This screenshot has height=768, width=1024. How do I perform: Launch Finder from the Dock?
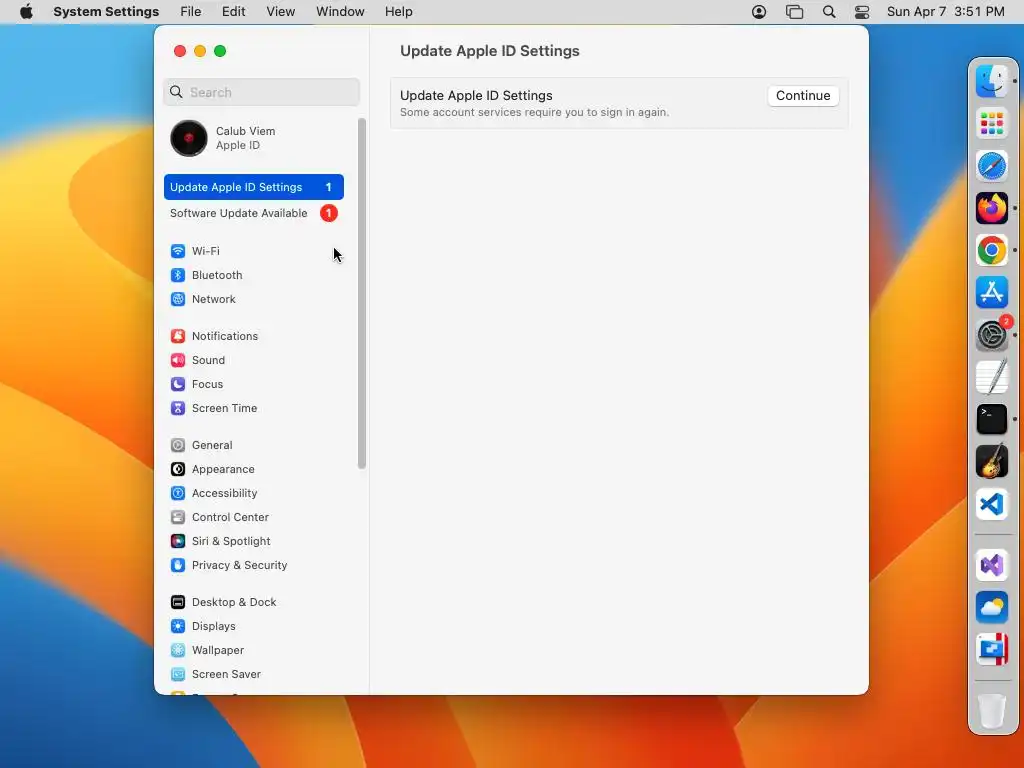991,81
